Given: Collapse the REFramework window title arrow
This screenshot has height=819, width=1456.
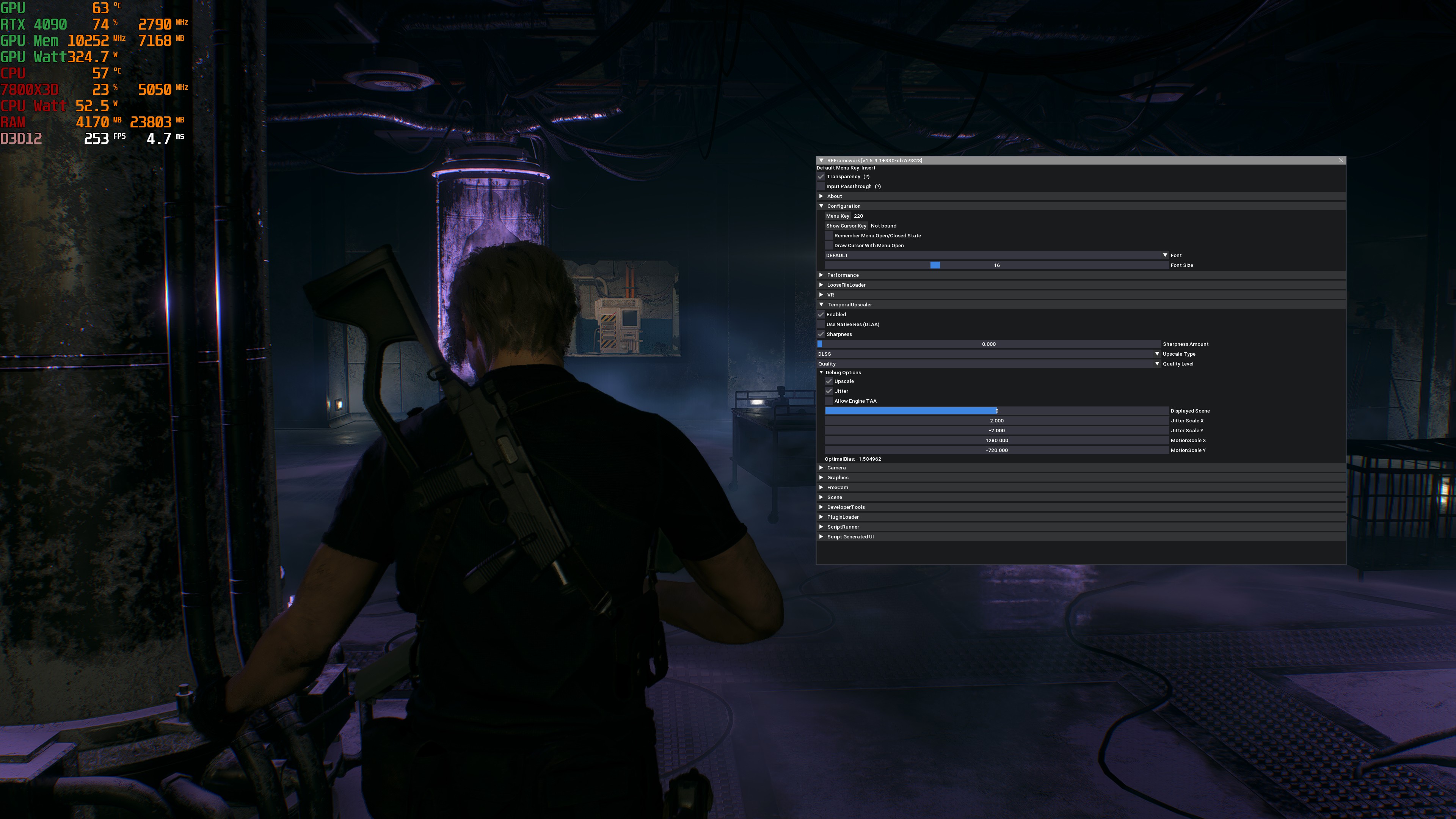Looking at the screenshot, I should point(821,160).
